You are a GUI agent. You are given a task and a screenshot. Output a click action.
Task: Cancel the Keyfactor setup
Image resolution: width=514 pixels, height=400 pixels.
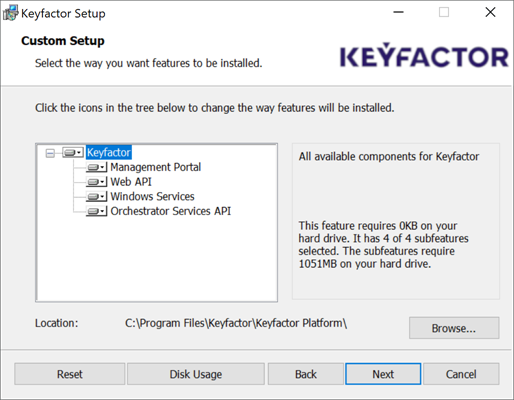coord(461,374)
